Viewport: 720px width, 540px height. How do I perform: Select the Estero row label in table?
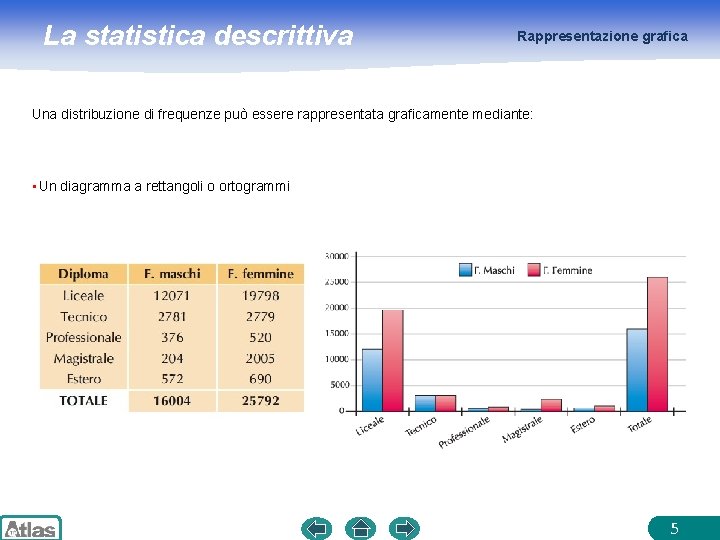[x=83, y=379]
